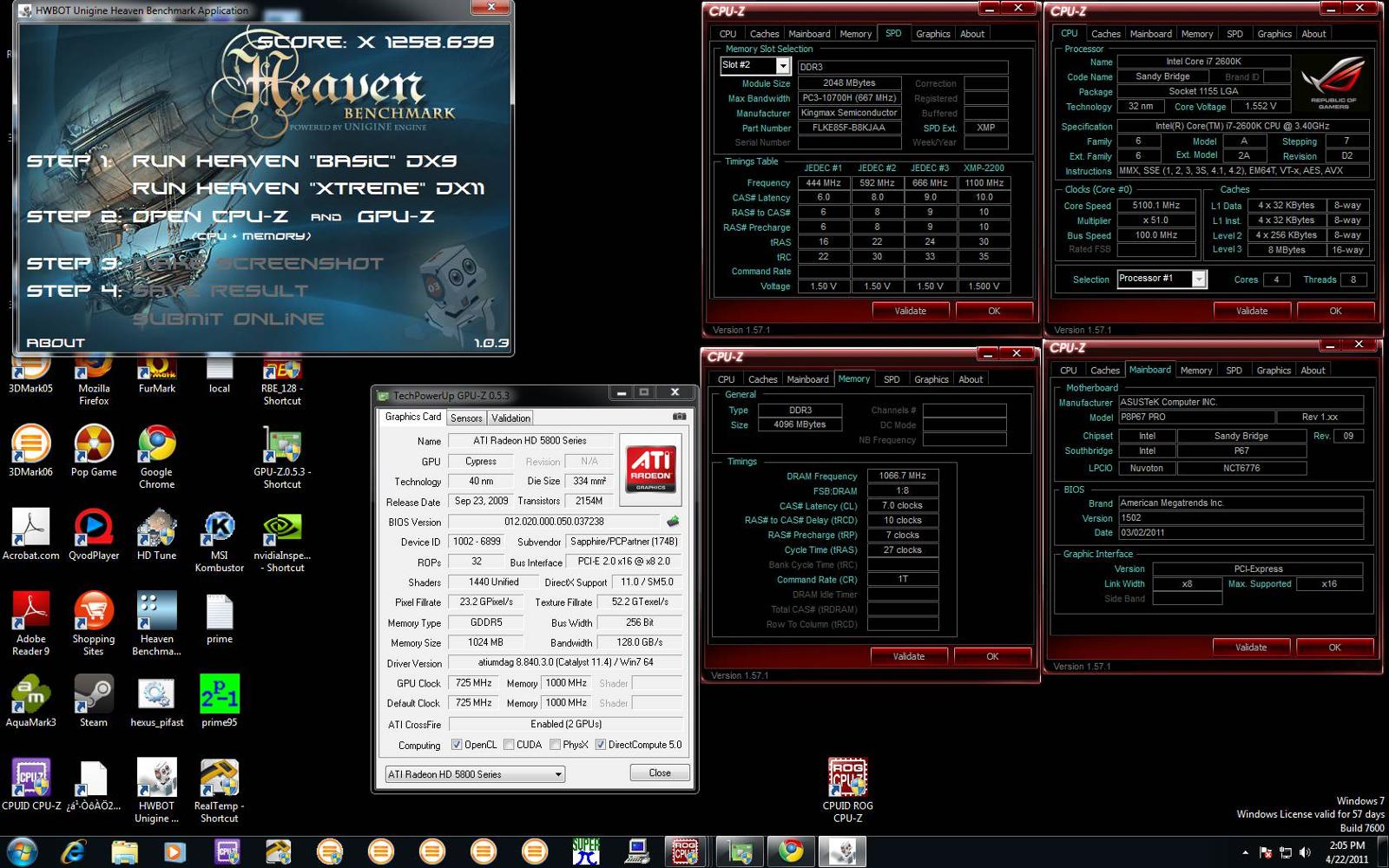The width and height of the screenshot is (1389, 868).
Task: Click the BIOS save icon in GPU-Z
Action: click(673, 522)
